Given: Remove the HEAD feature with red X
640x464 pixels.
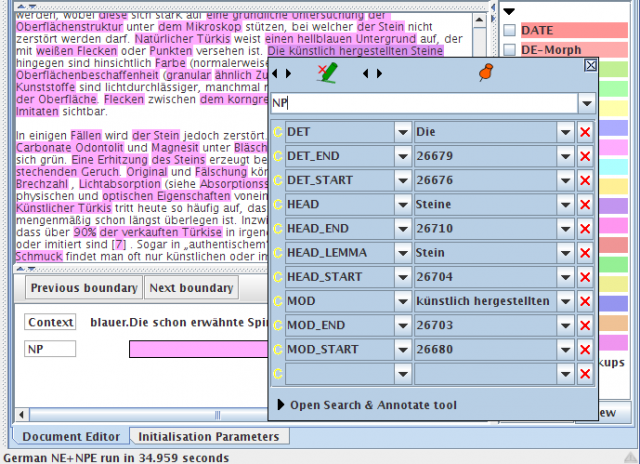Looking at the screenshot, I should click(x=585, y=205).
